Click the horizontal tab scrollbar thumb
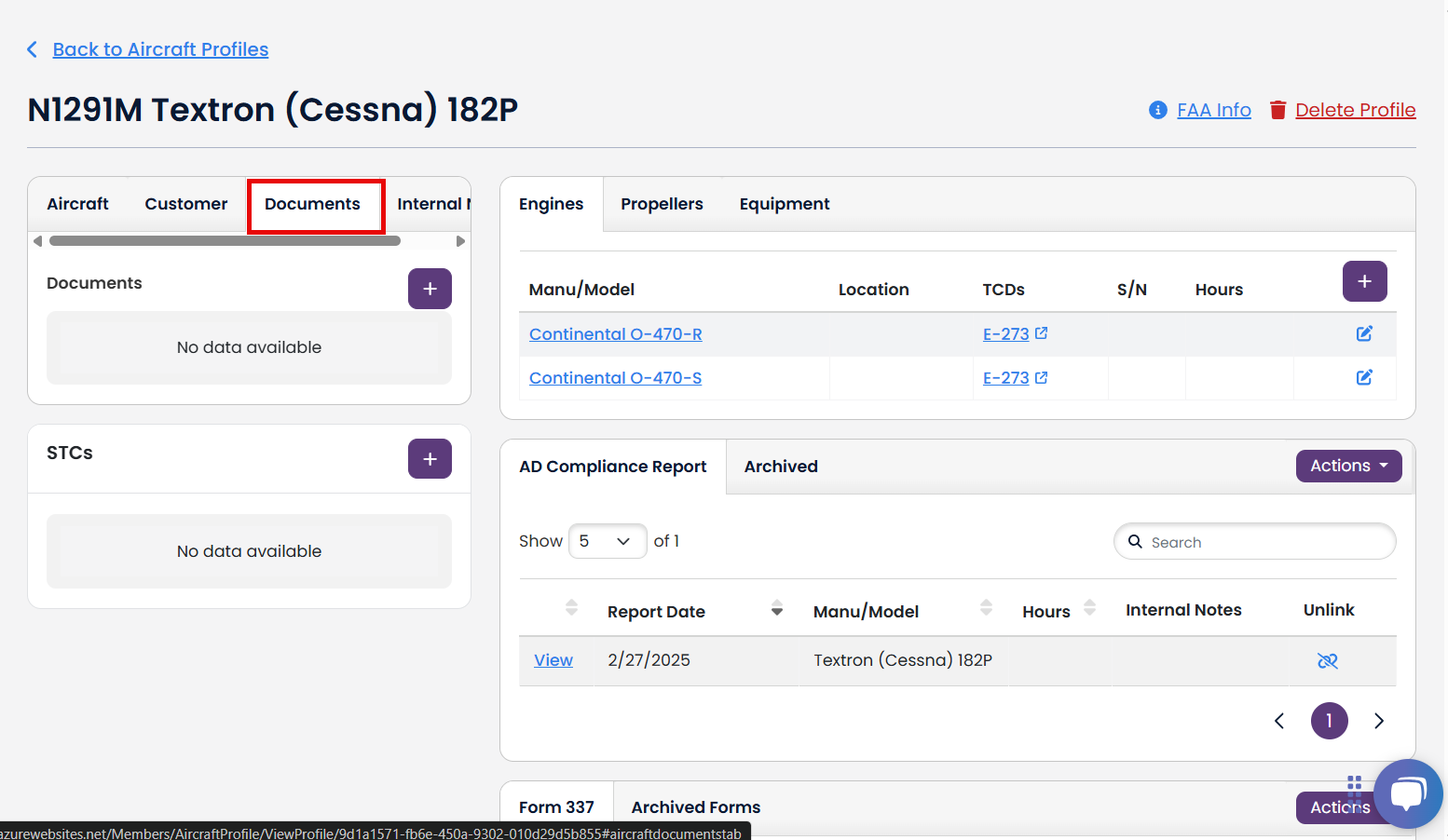 click(225, 241)
